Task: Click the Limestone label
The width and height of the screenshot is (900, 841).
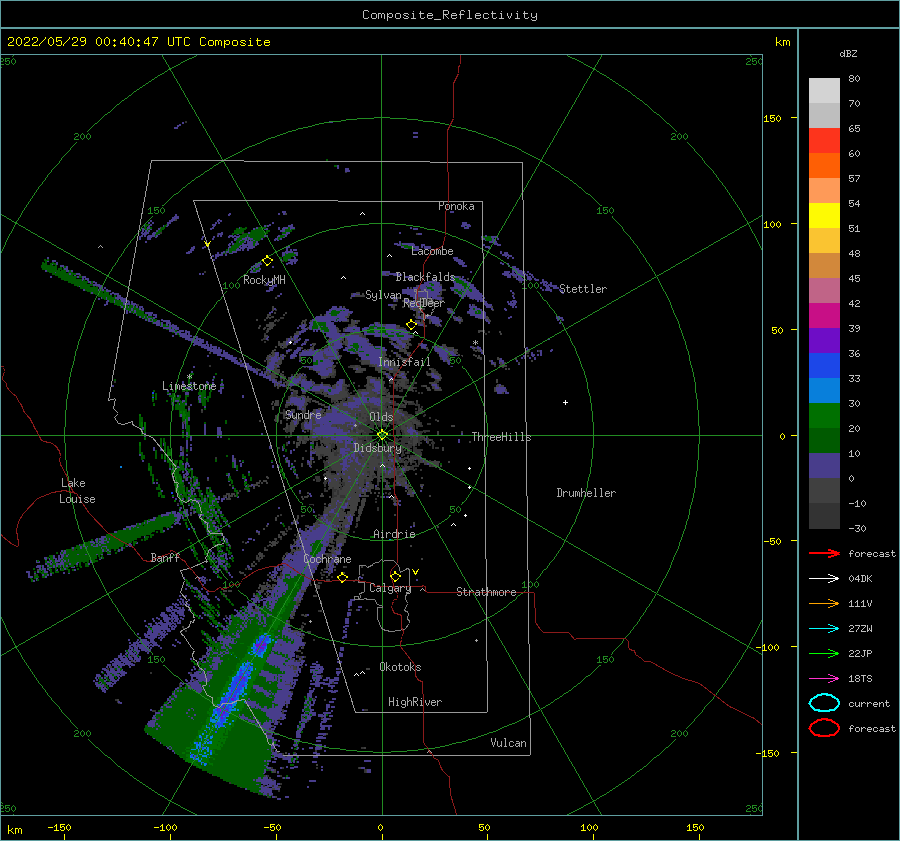Action: (189, 386)
